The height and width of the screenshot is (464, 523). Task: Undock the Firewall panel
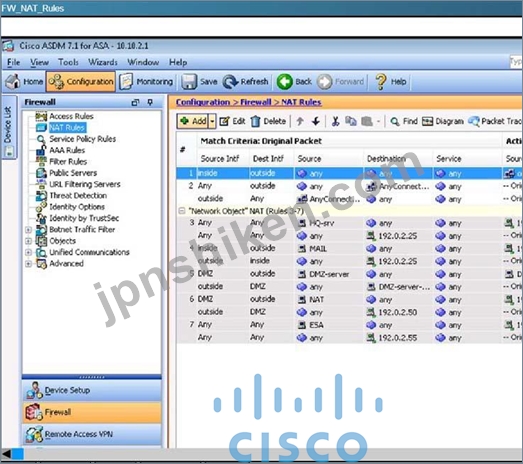coord(135,102)
